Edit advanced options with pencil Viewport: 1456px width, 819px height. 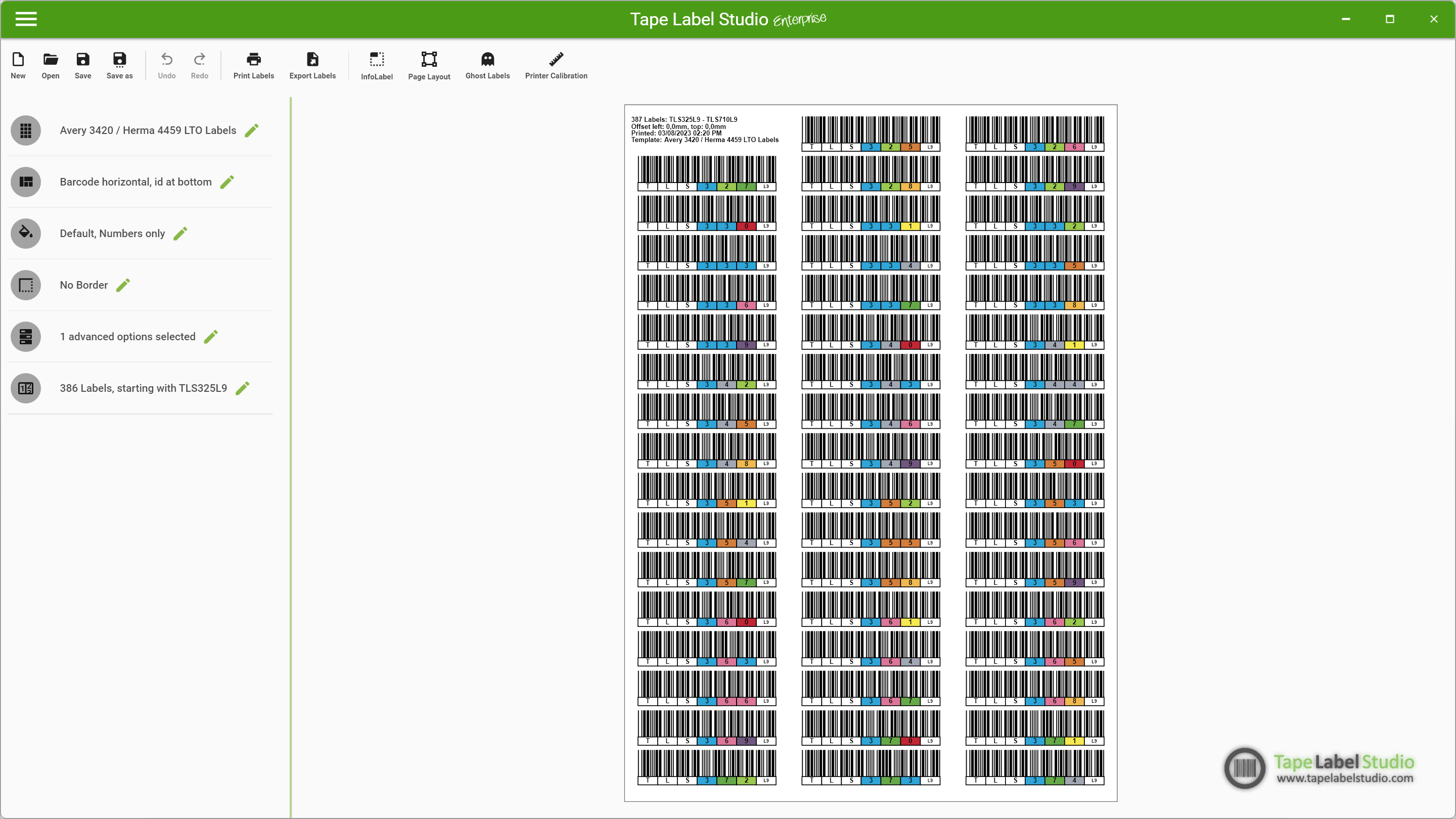click(211, 337)
